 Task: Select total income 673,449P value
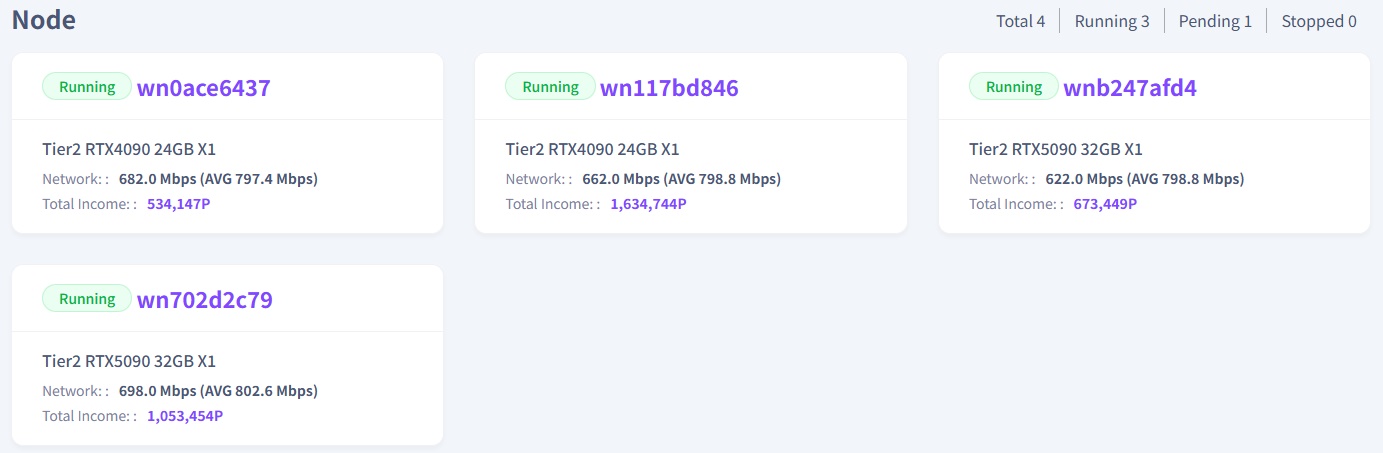tap(1105, 204)
